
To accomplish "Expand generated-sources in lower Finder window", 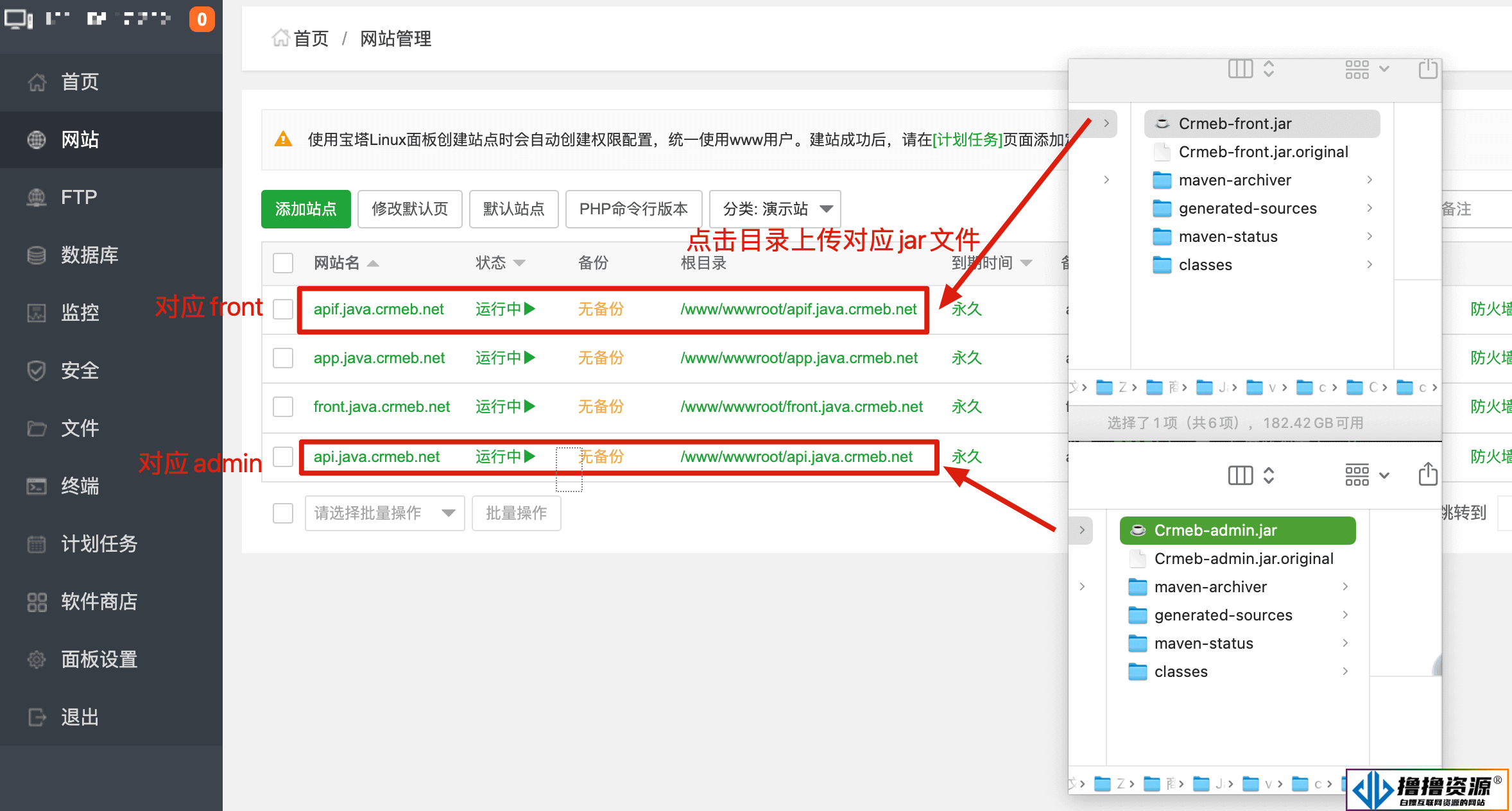I will pos(1345,615).
